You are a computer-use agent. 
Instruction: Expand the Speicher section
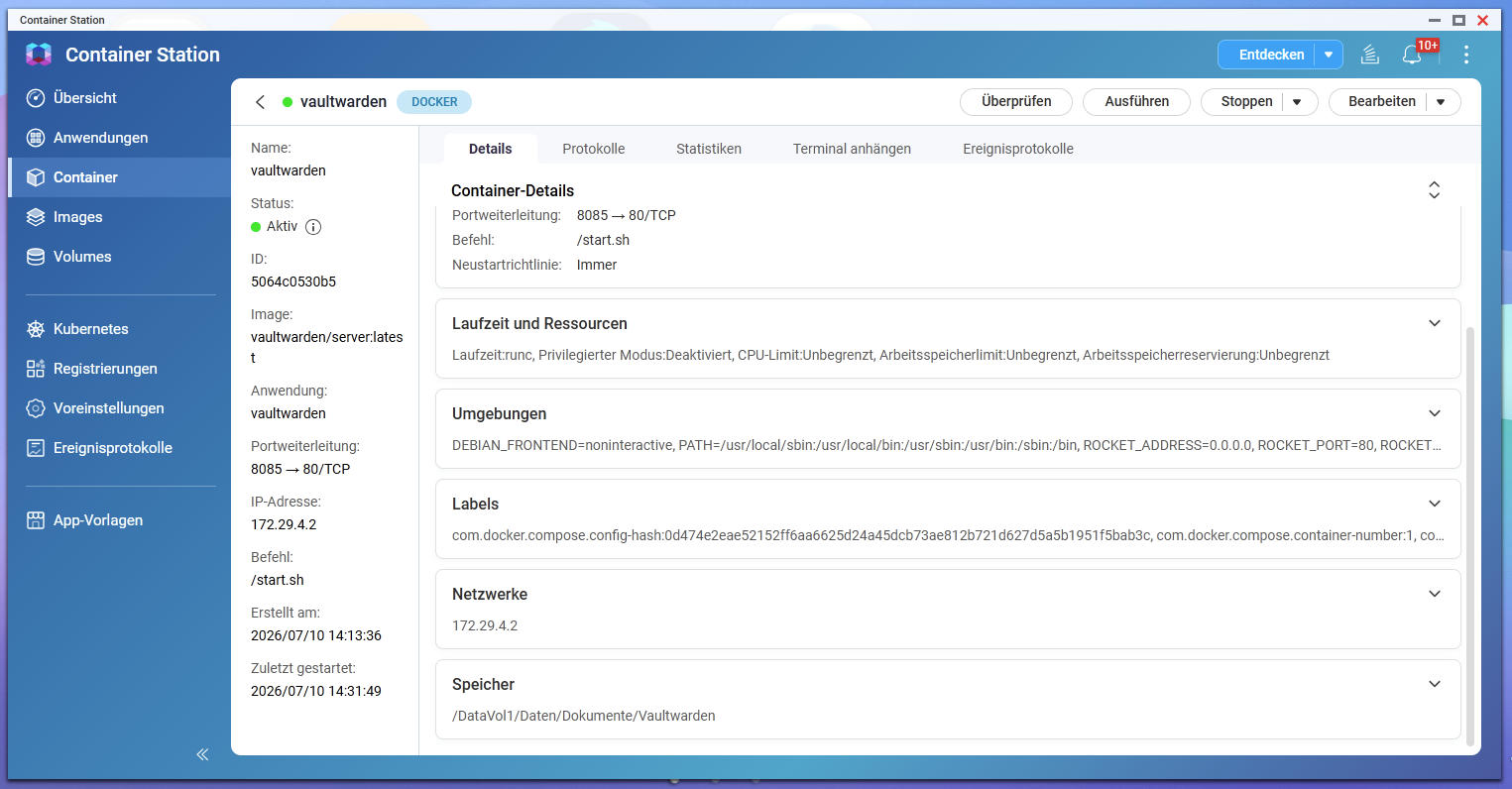point(1435,684)
